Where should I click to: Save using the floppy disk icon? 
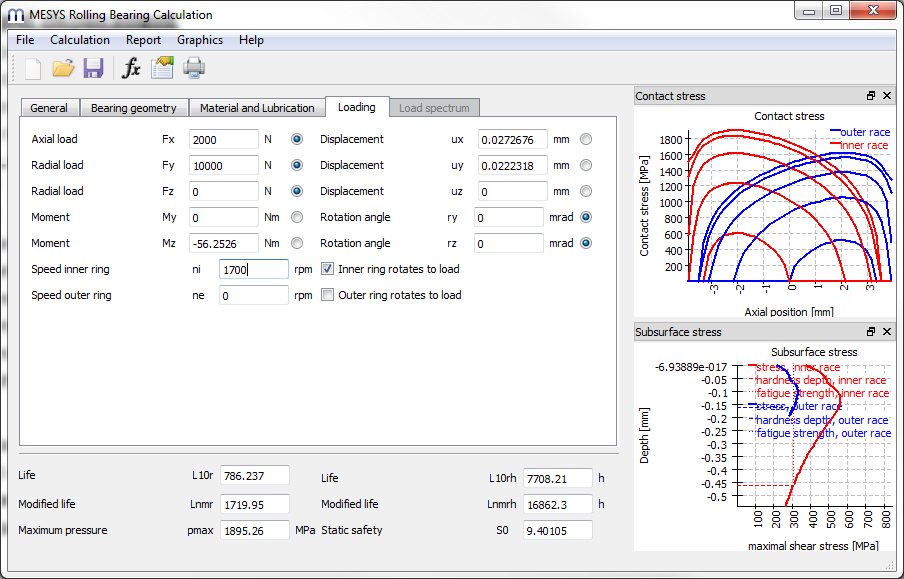94,68
